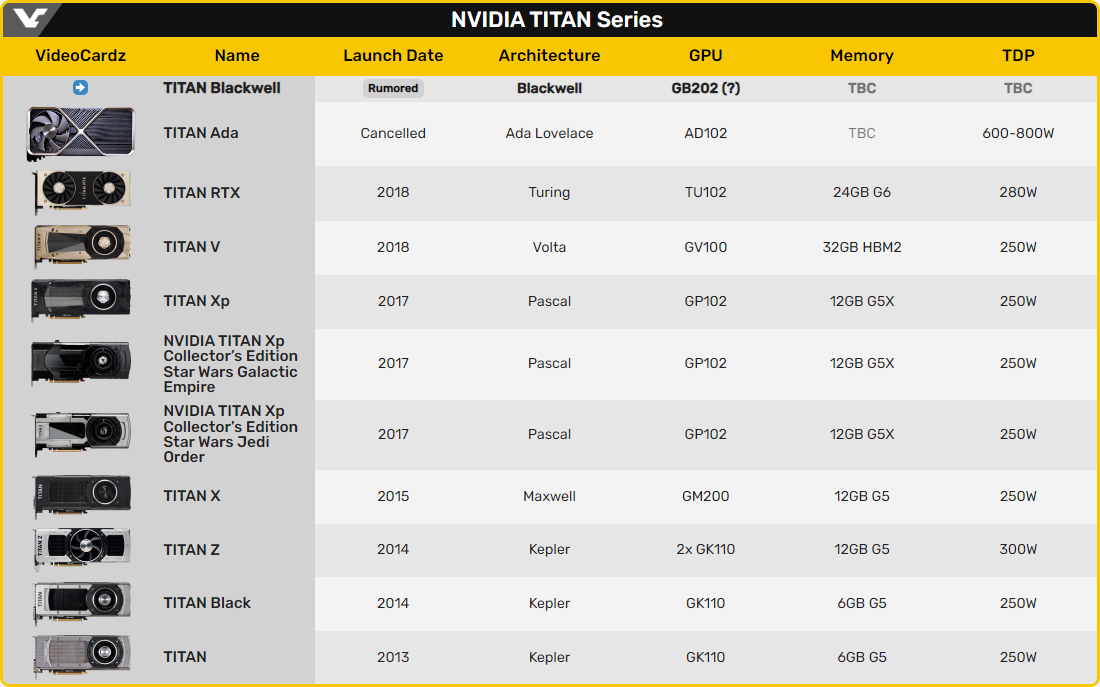Click the NVIDIA TITAN Series title
The image size is (1100, 687).
click(x=556, y=19)
